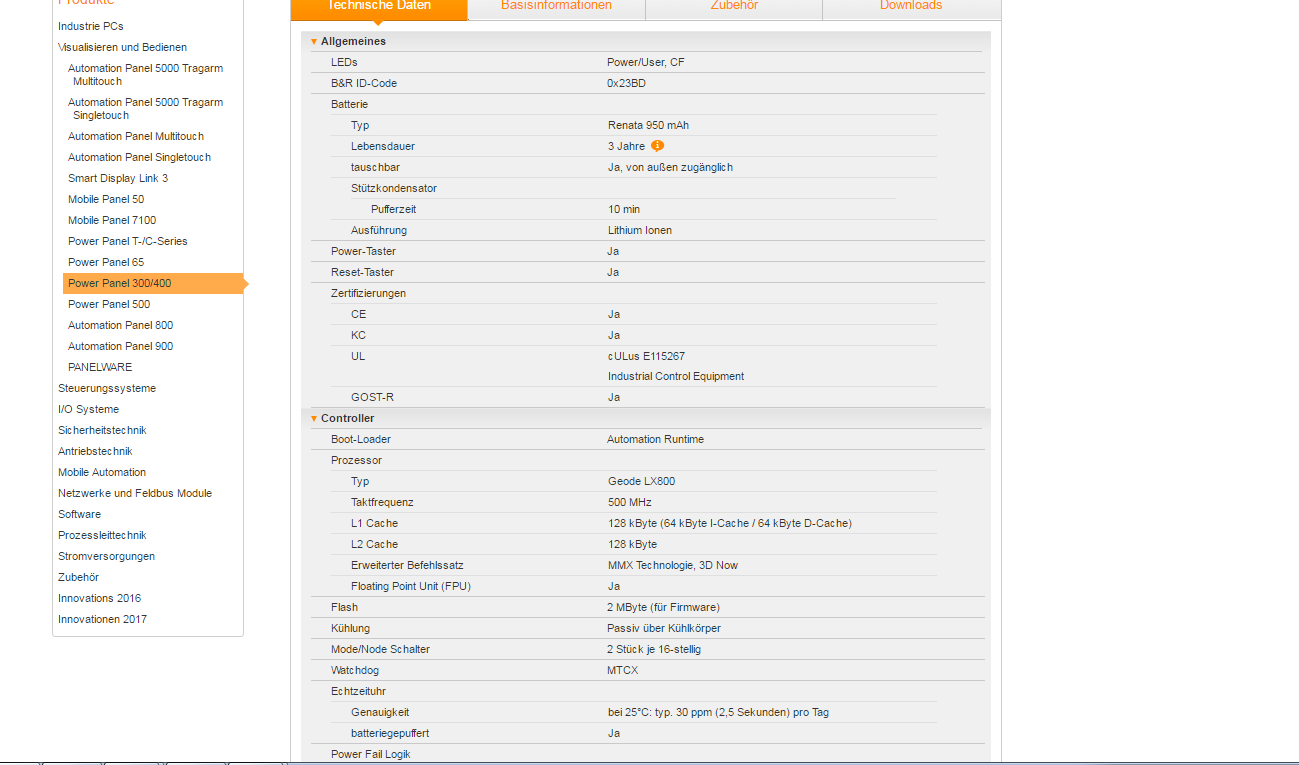Screen dimensions: 1299x765
Task: Select highlighted Power Panel 300/400 item
Action: 153,283
